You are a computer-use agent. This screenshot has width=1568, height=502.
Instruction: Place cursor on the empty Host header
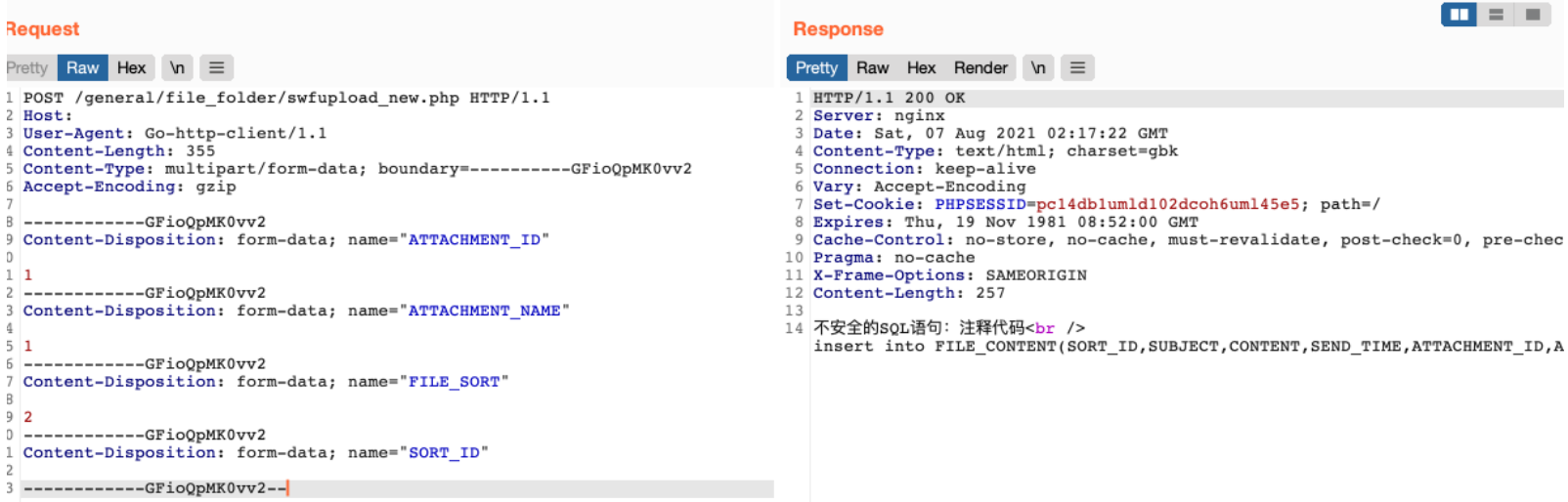78,115
